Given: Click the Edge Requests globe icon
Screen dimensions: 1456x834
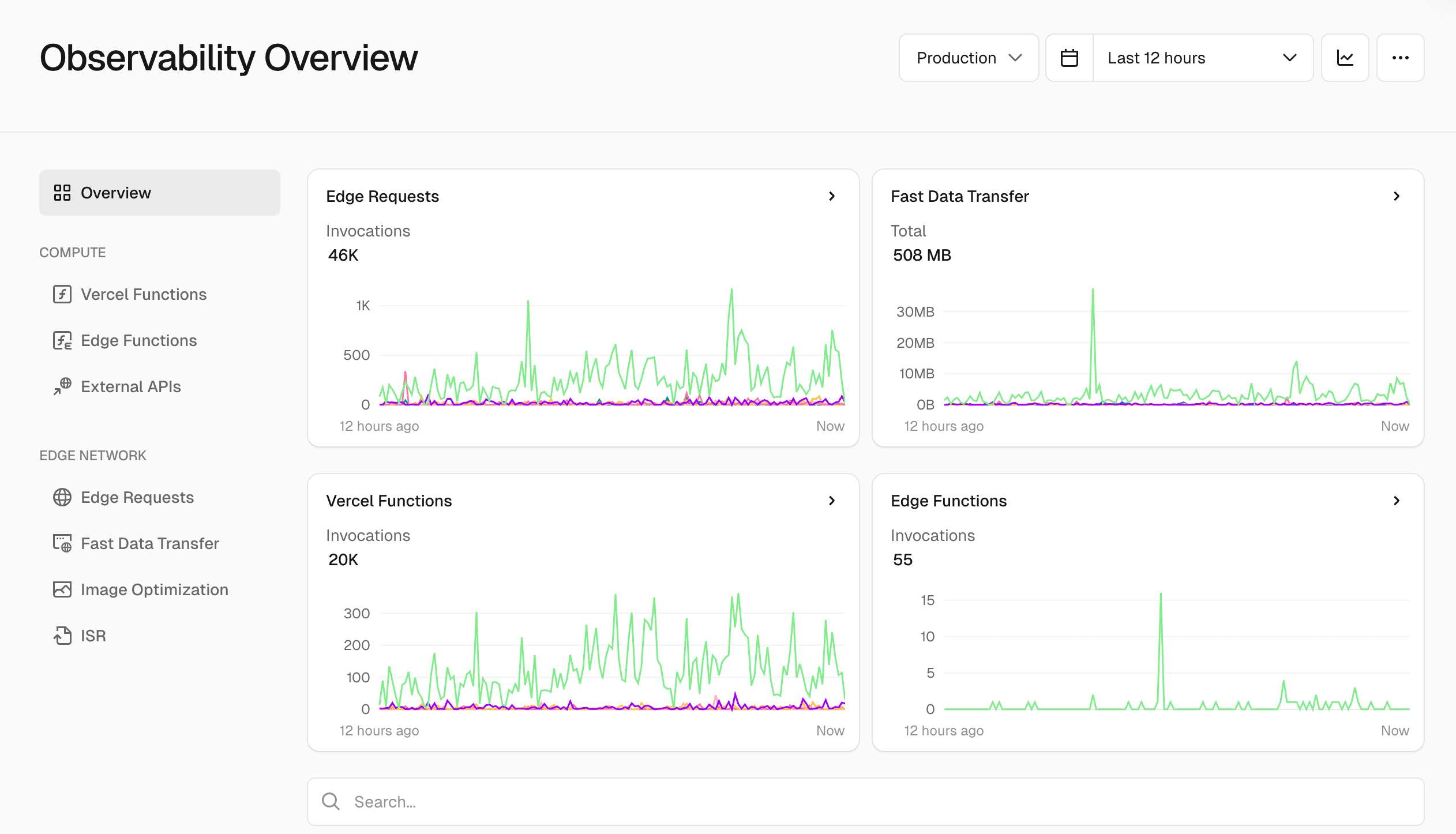Looking at the screenshot, I should point(62,497).
